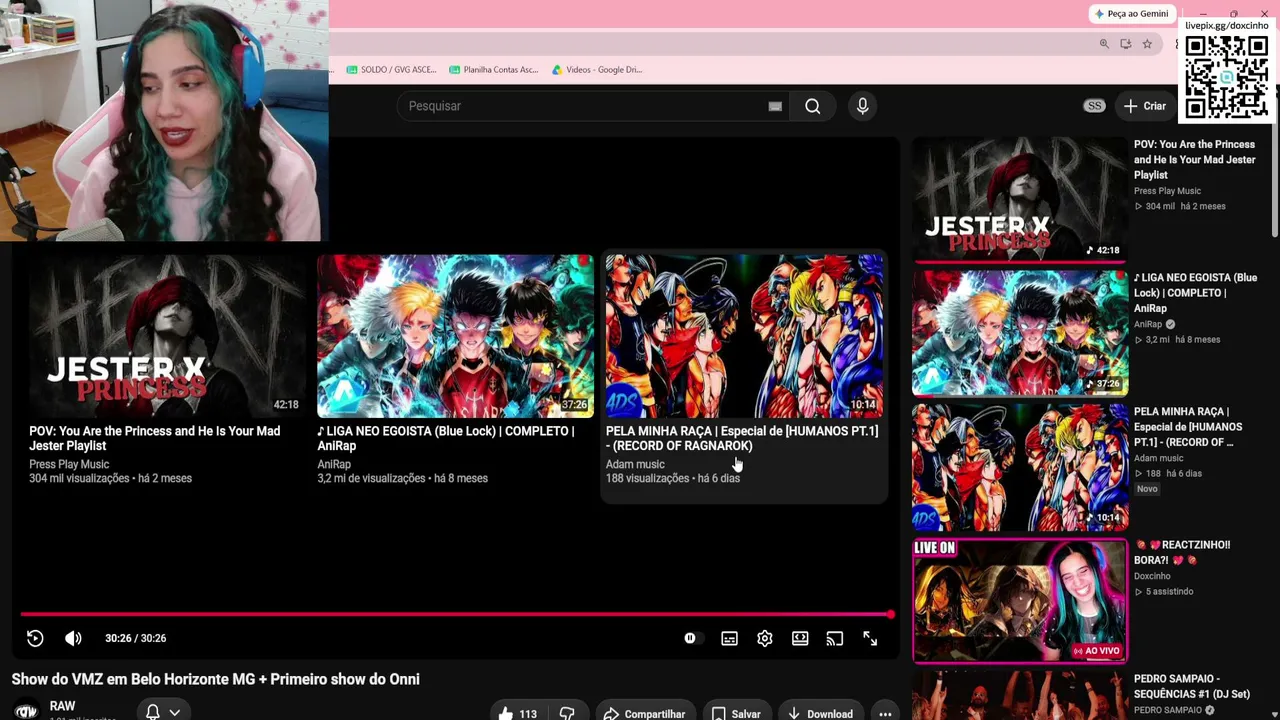Click sidebar title 'POV: You Are the Princess'
The width and height of the screenshot is (1280, 720).
[x=1194, y=159]
